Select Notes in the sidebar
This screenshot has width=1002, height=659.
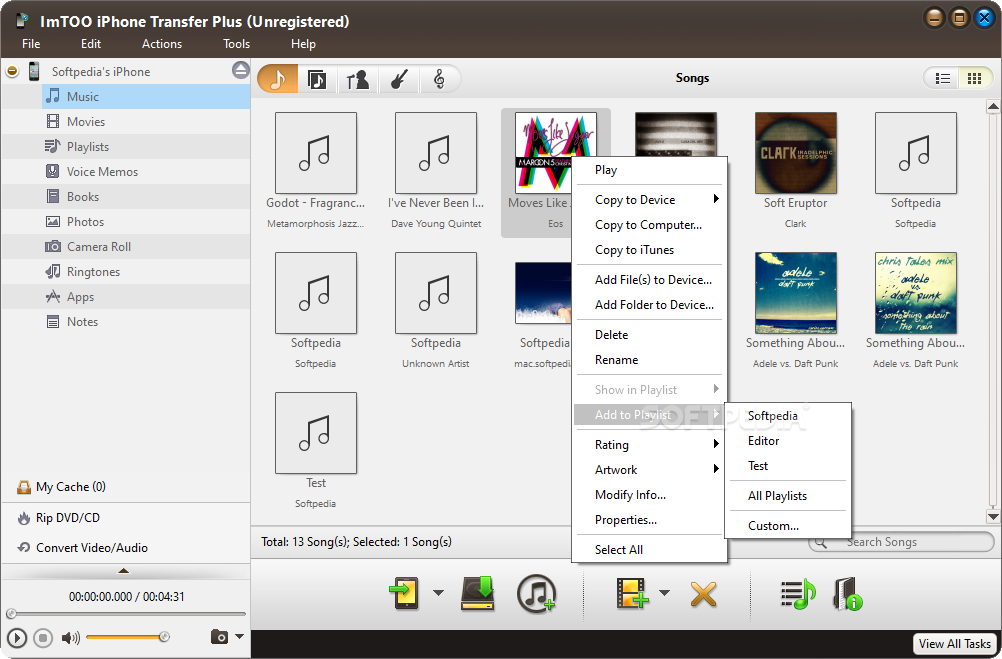[126, 322]
